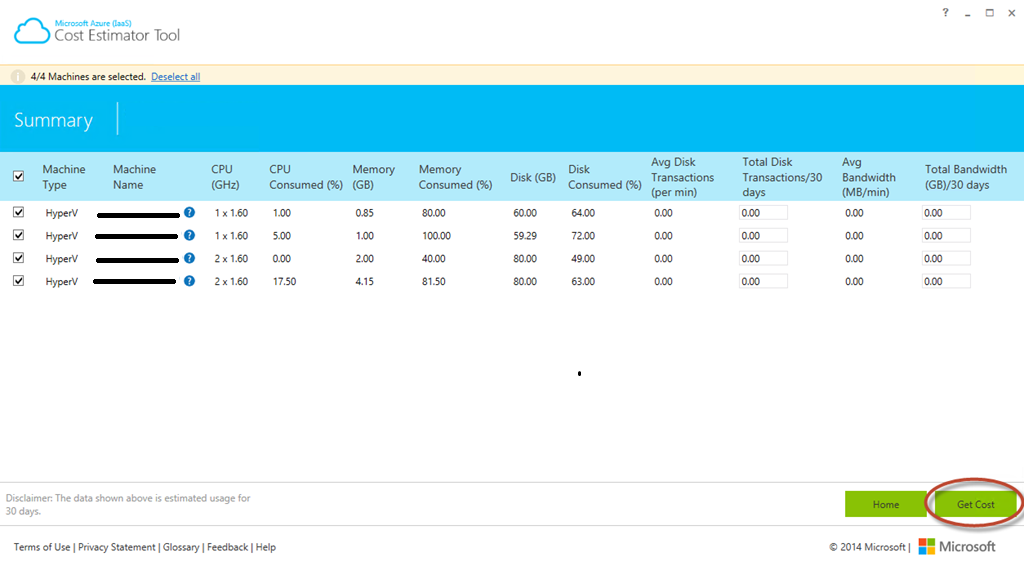Click the Disk Consumed (%) column header

[604, 177]
